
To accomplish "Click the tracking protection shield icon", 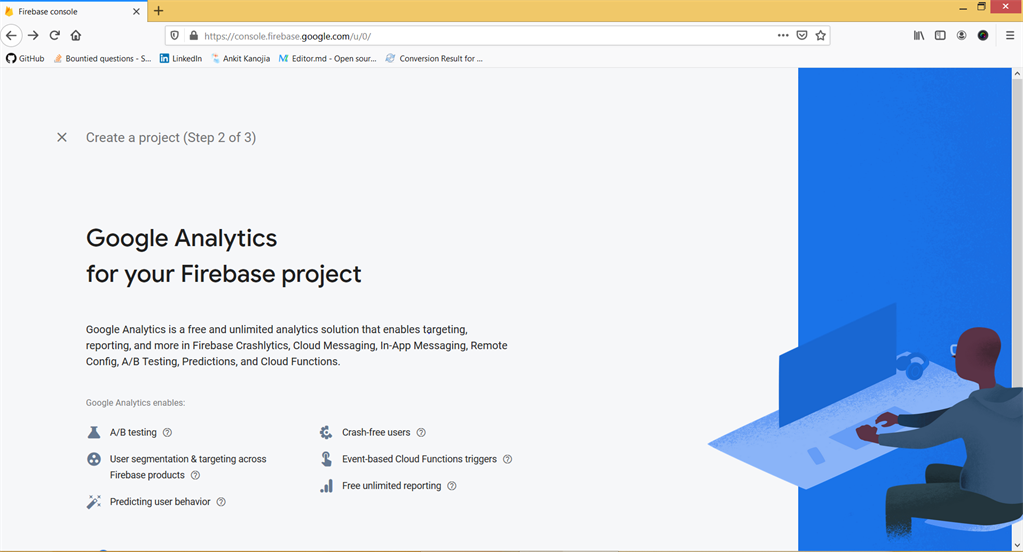I will [x=174, y=36].
